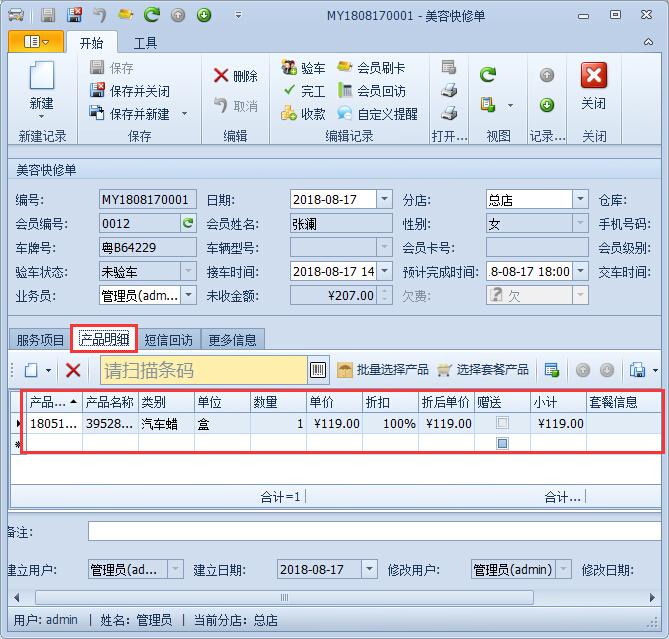The height and width of the screenshot is (639, 669).
Task: Click red X delete row icon in grid toolbar
Action: [73, 370]
